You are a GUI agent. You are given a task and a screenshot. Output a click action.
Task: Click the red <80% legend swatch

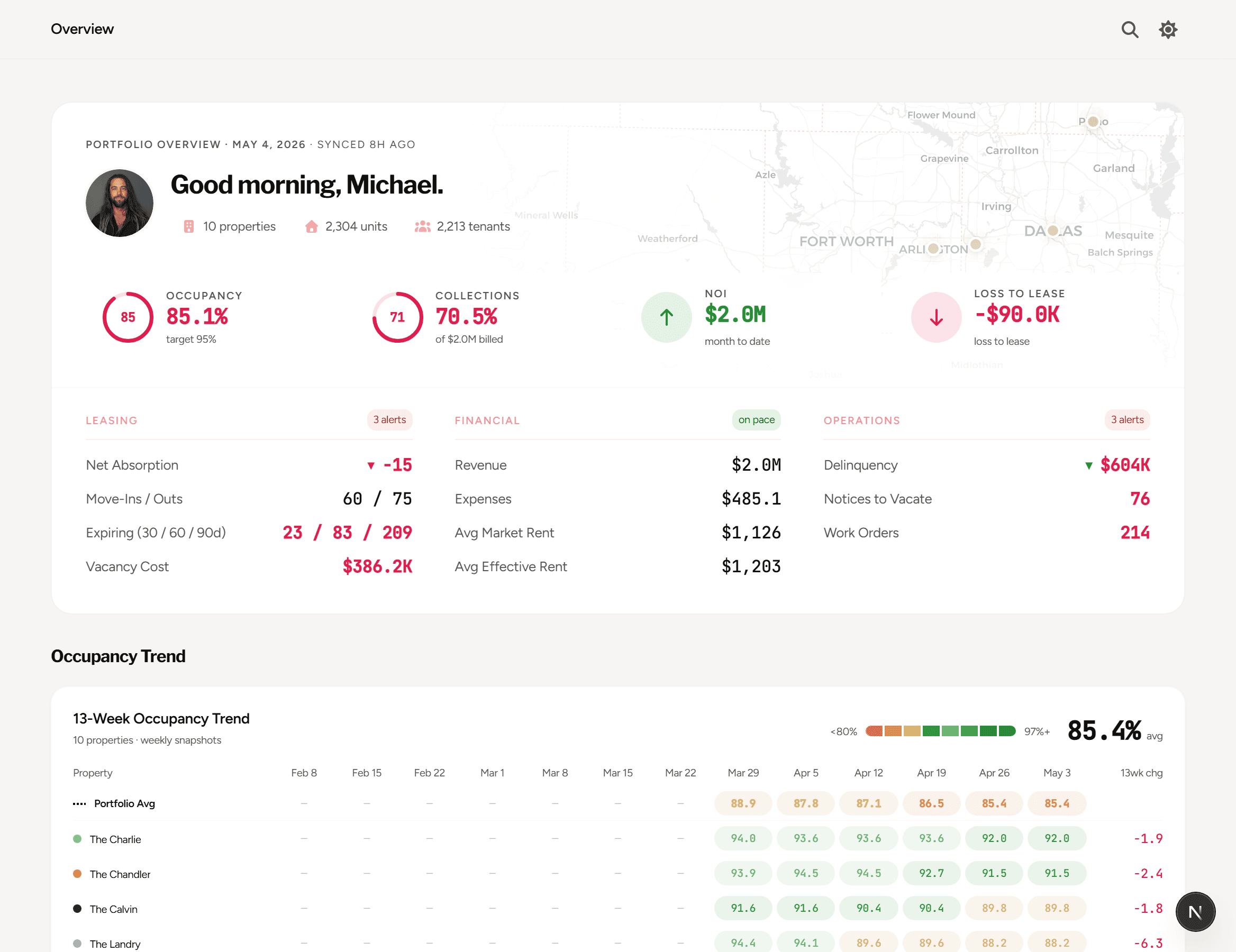[875, 731]
